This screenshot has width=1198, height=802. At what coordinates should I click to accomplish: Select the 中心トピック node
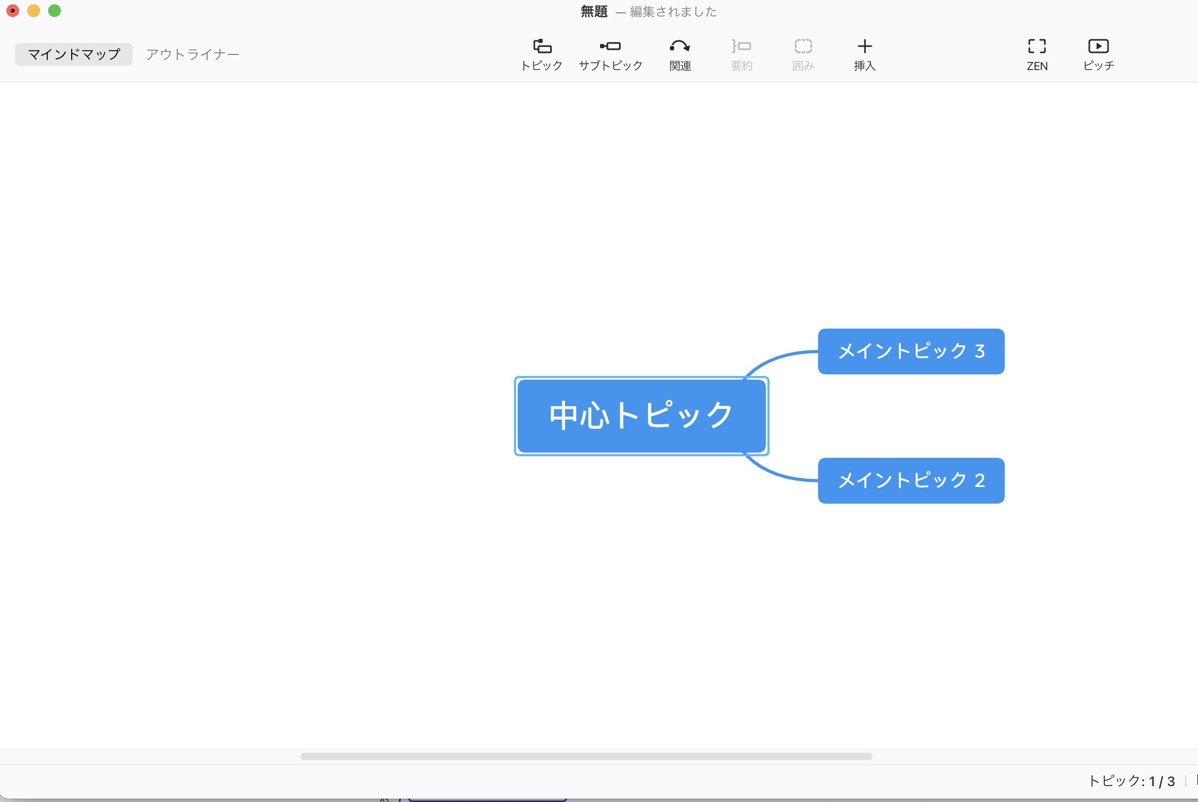click(642, 416)
